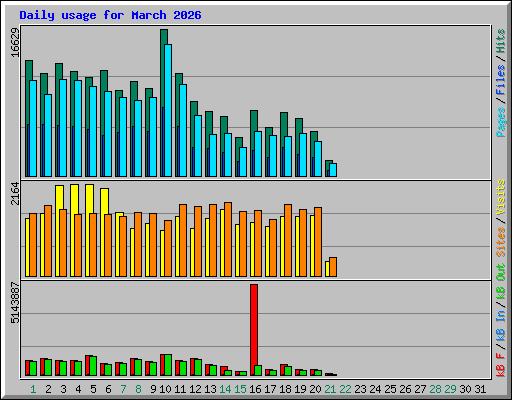Click the cyan files bar for day 21
Screen dimensions: 512x400
pos(333,170)
